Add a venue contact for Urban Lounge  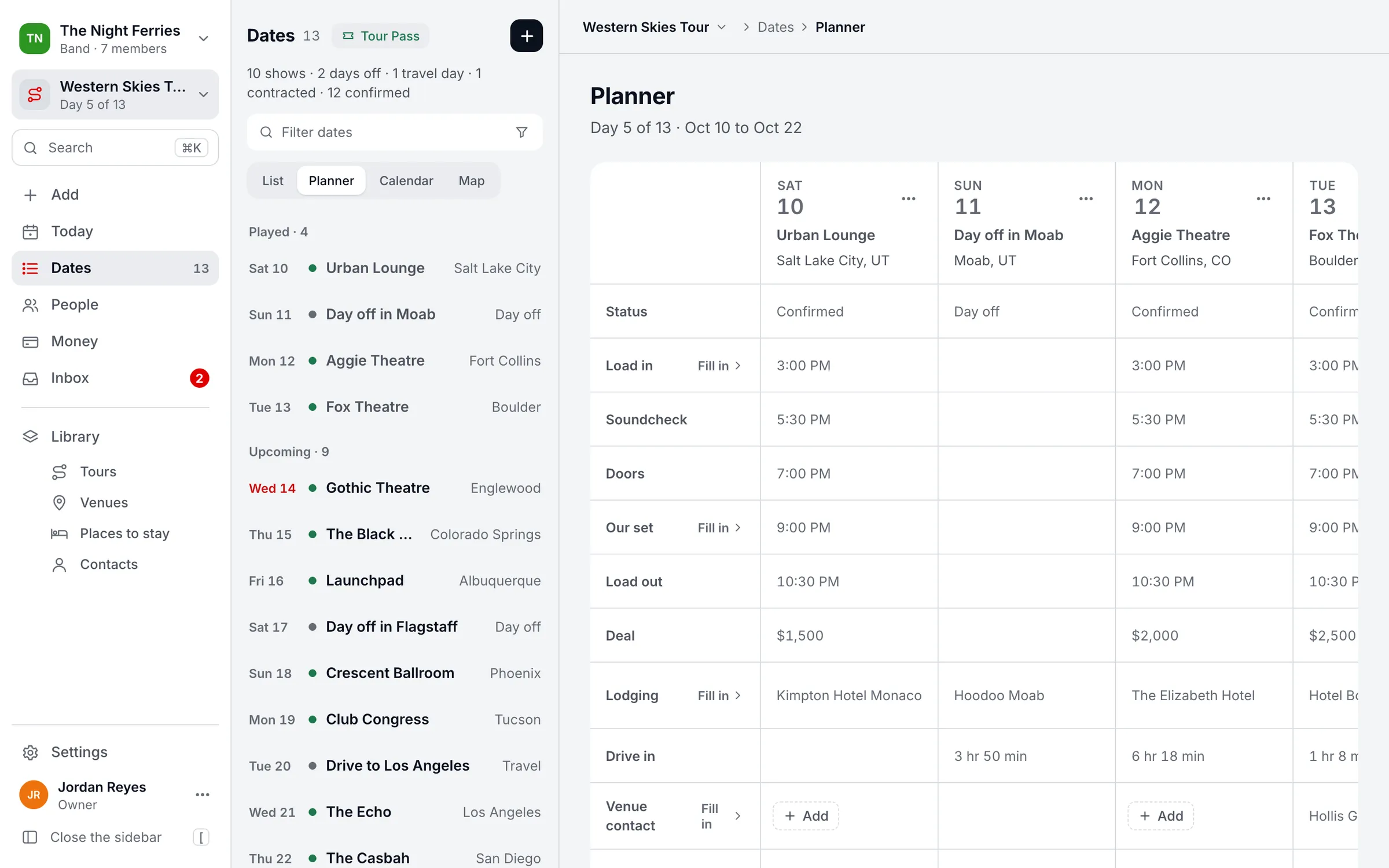(806, 816)
